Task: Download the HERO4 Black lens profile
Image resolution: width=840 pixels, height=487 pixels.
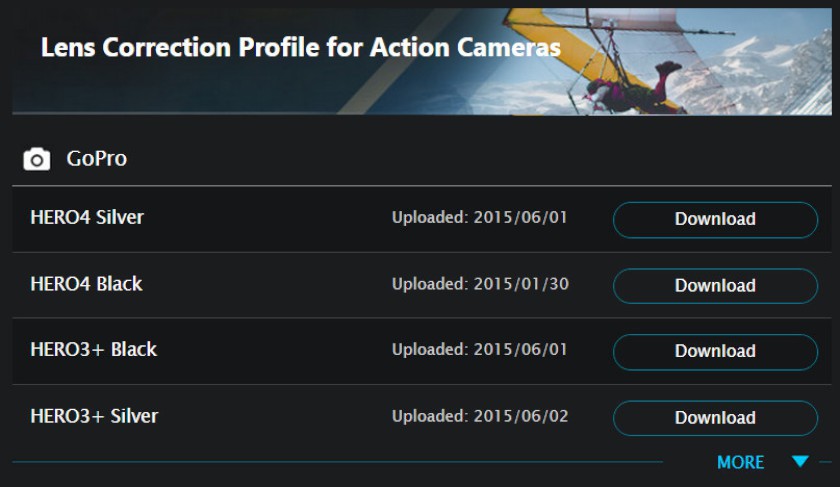Action: click(x=715, y=286)
